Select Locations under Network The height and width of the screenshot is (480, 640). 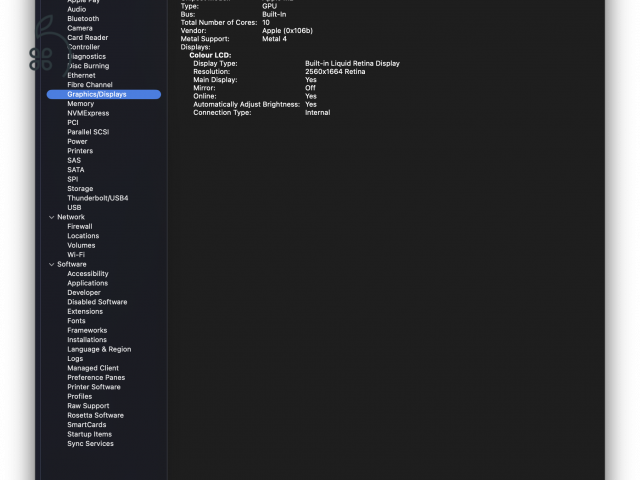[x=83, y=236]
